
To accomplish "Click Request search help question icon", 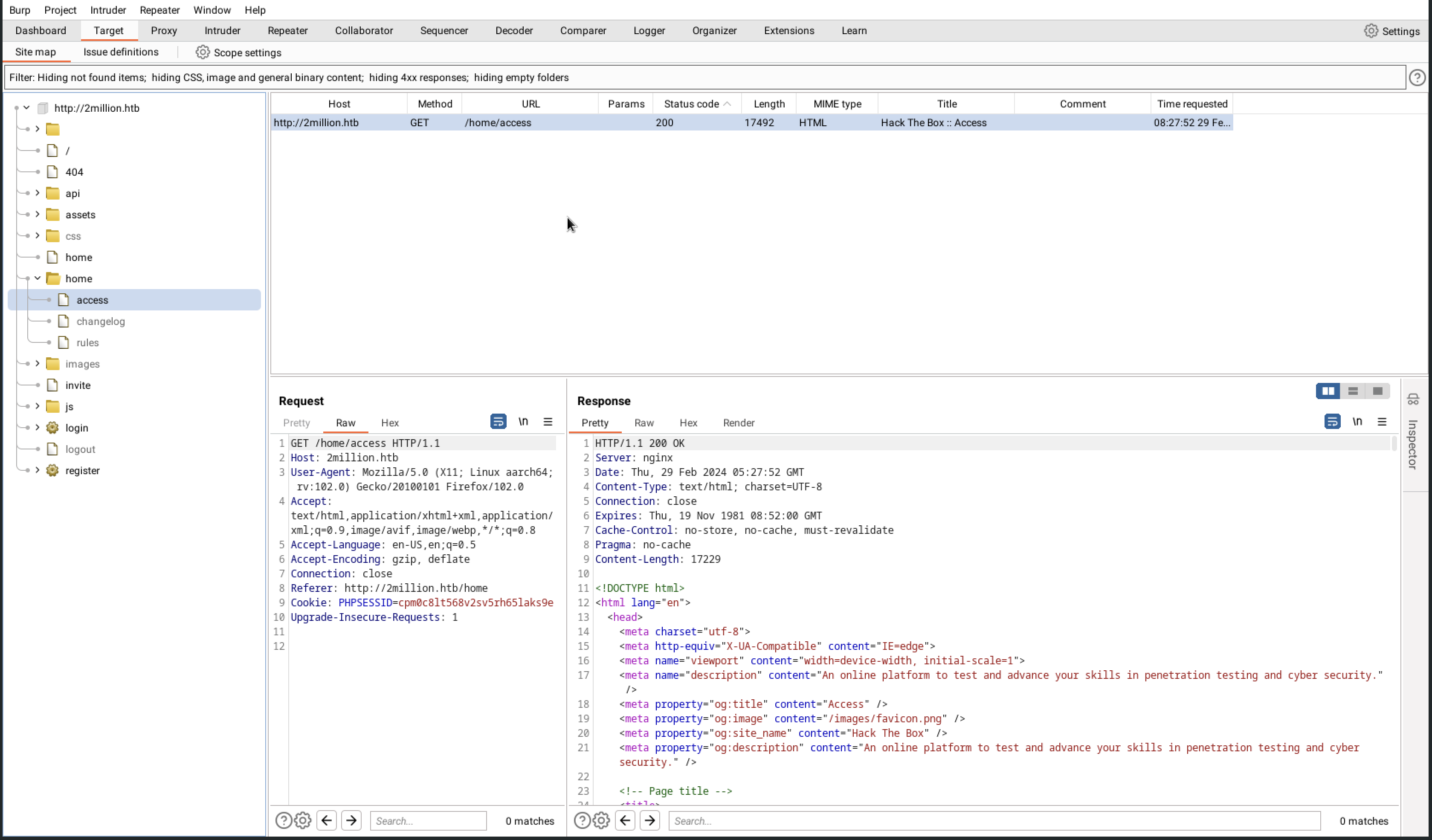I will click(284, 821).
